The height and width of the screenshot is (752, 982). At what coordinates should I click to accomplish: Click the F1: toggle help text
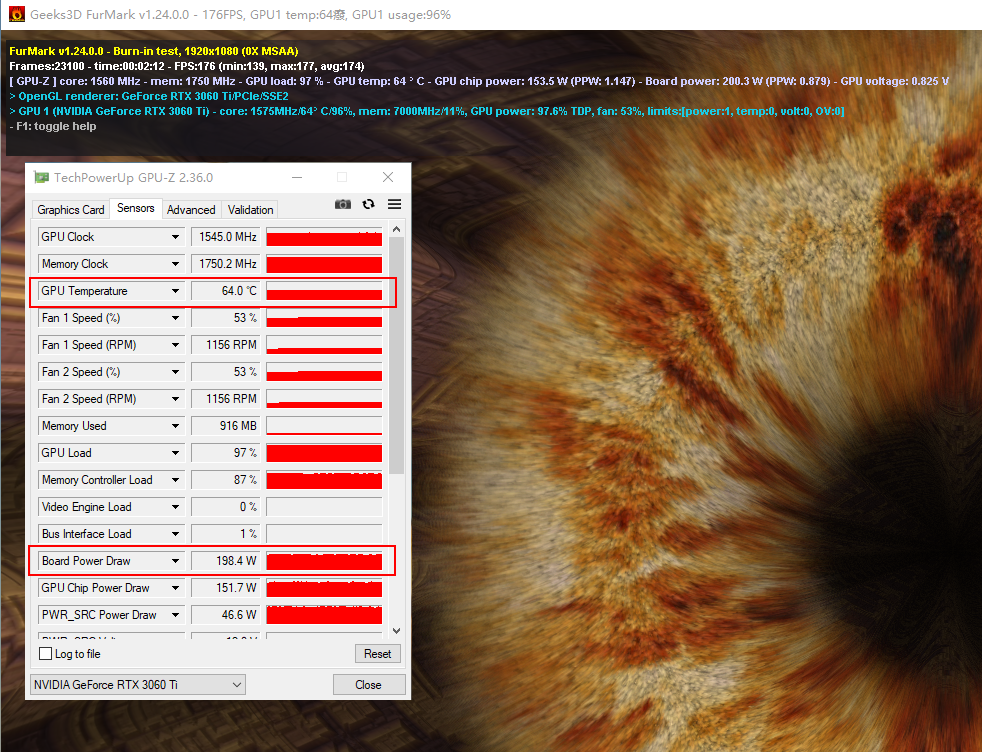[x=53, y=126]
